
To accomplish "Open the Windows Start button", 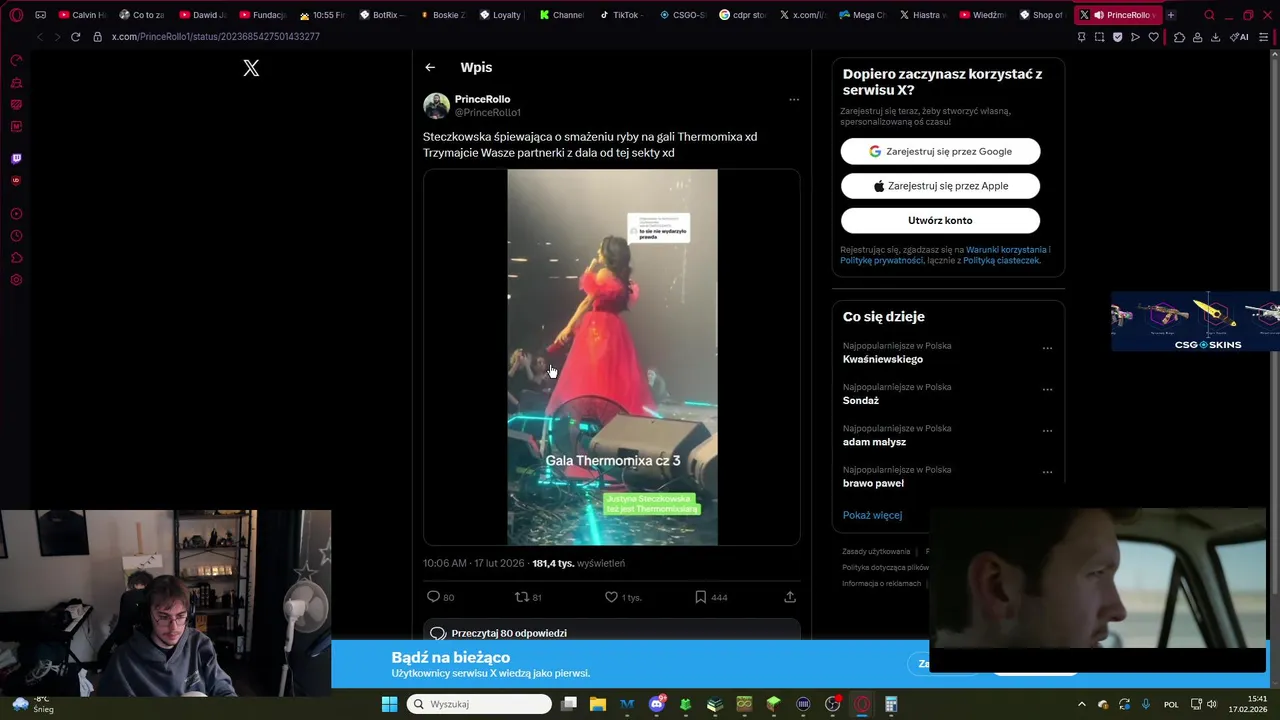I will tap(389, 704).
